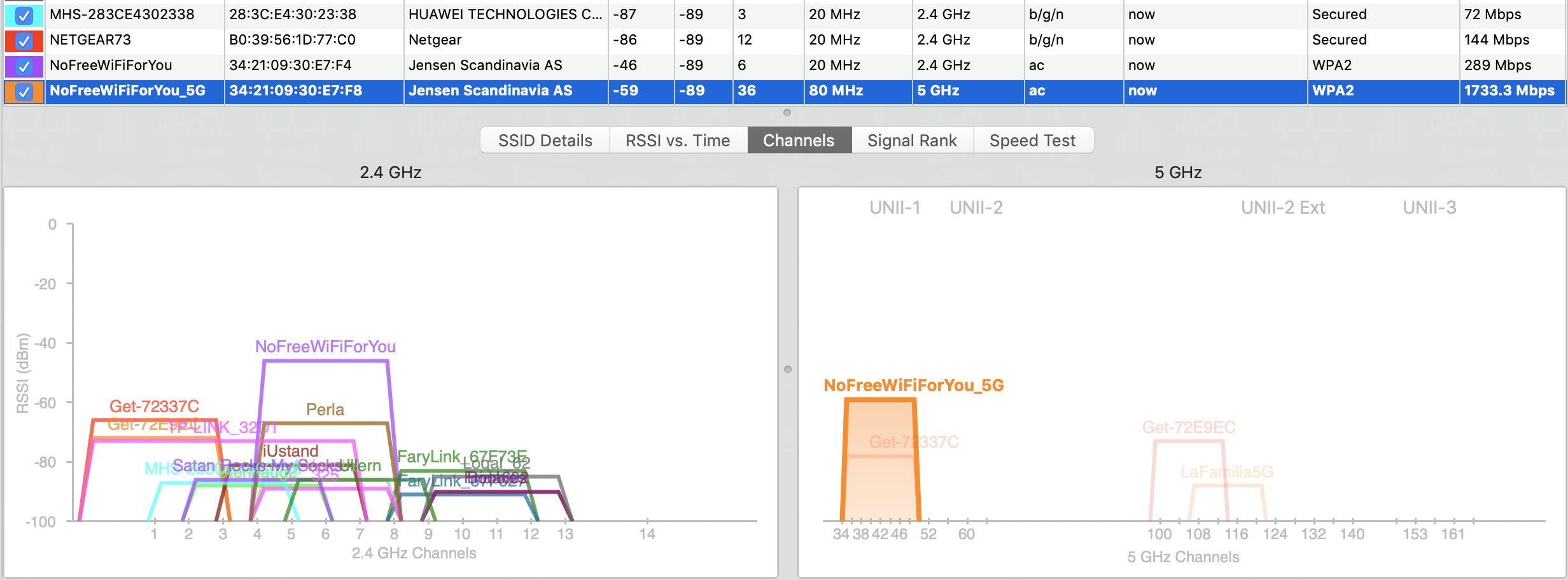Select the MHS-283CE4302338 network name

click(122, 14)
